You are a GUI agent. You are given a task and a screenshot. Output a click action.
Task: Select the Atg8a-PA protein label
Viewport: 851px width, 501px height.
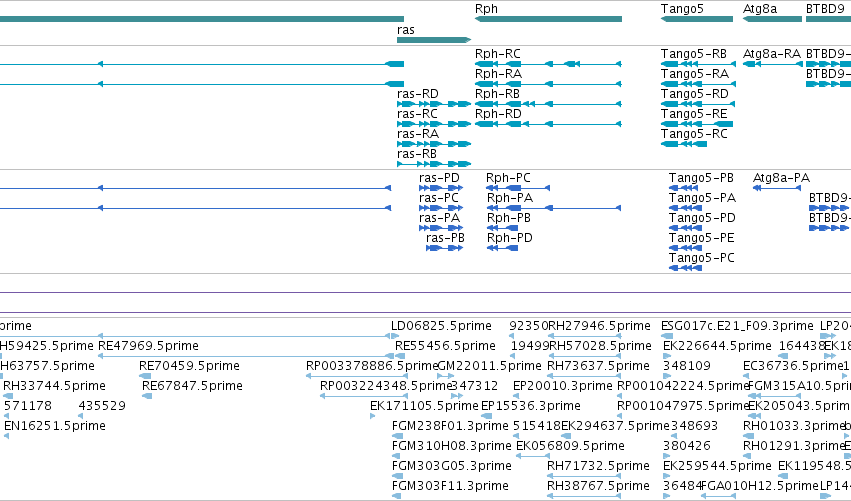(782, 178)
